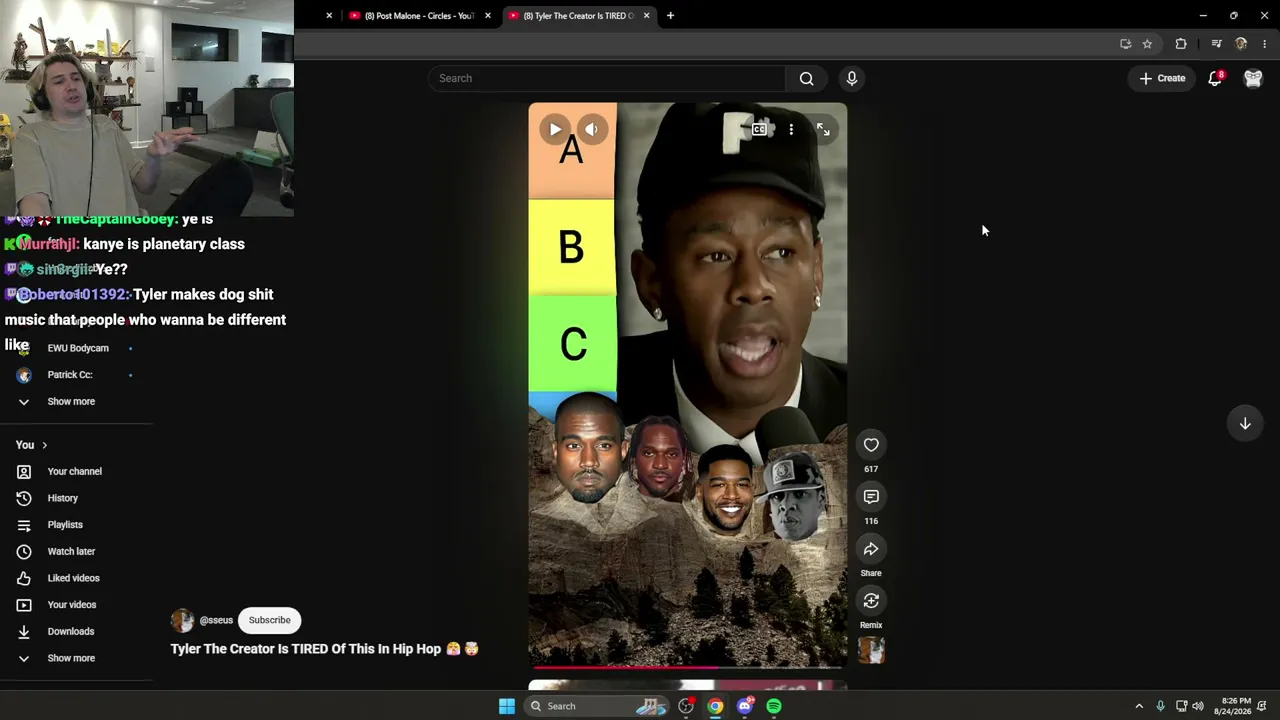The height and width of the screenshot is (720, 1280).
Task: Open Discord from the taskbar
Action: (x=745, y=706)
